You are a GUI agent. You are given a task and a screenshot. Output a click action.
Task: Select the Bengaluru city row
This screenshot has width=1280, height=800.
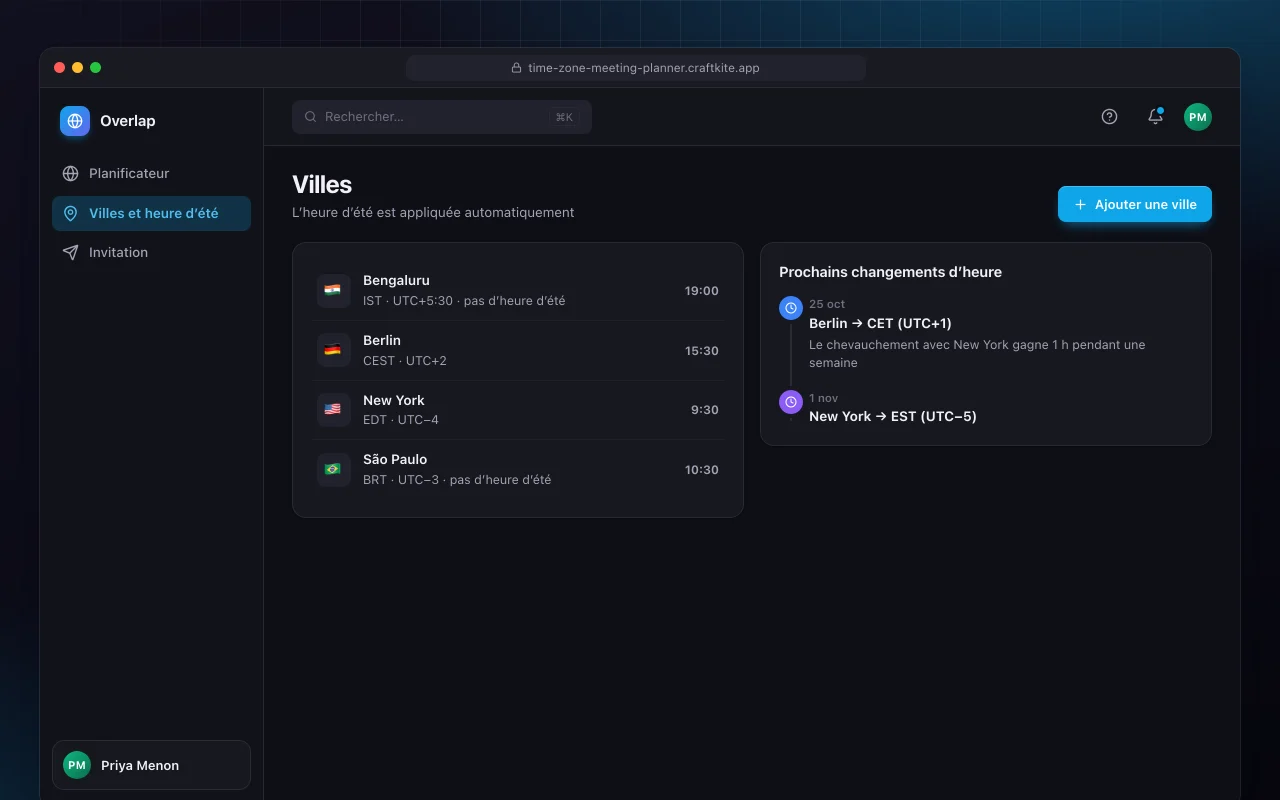tap(518, 291)
